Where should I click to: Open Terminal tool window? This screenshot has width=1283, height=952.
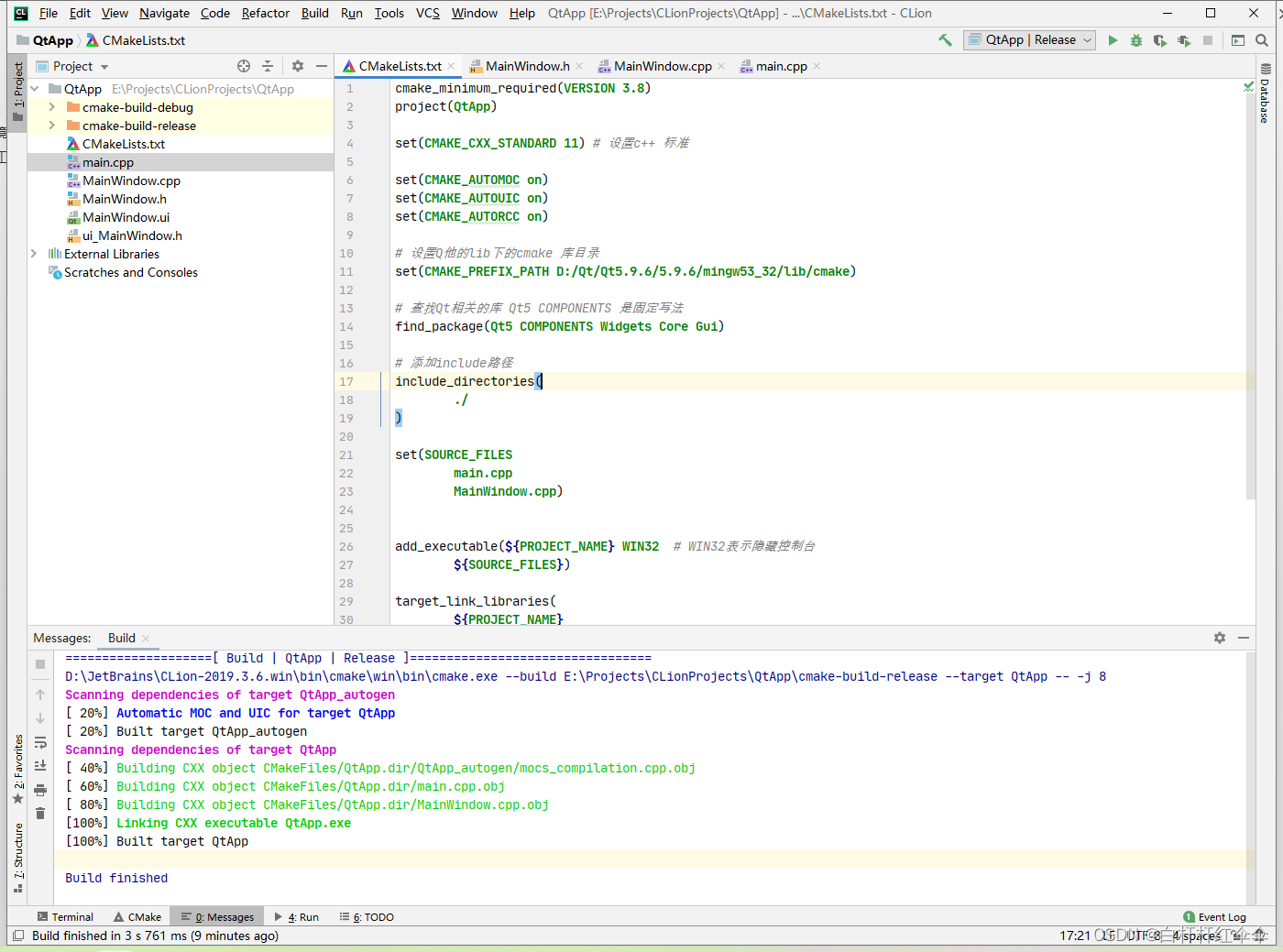tap(65, 916)
